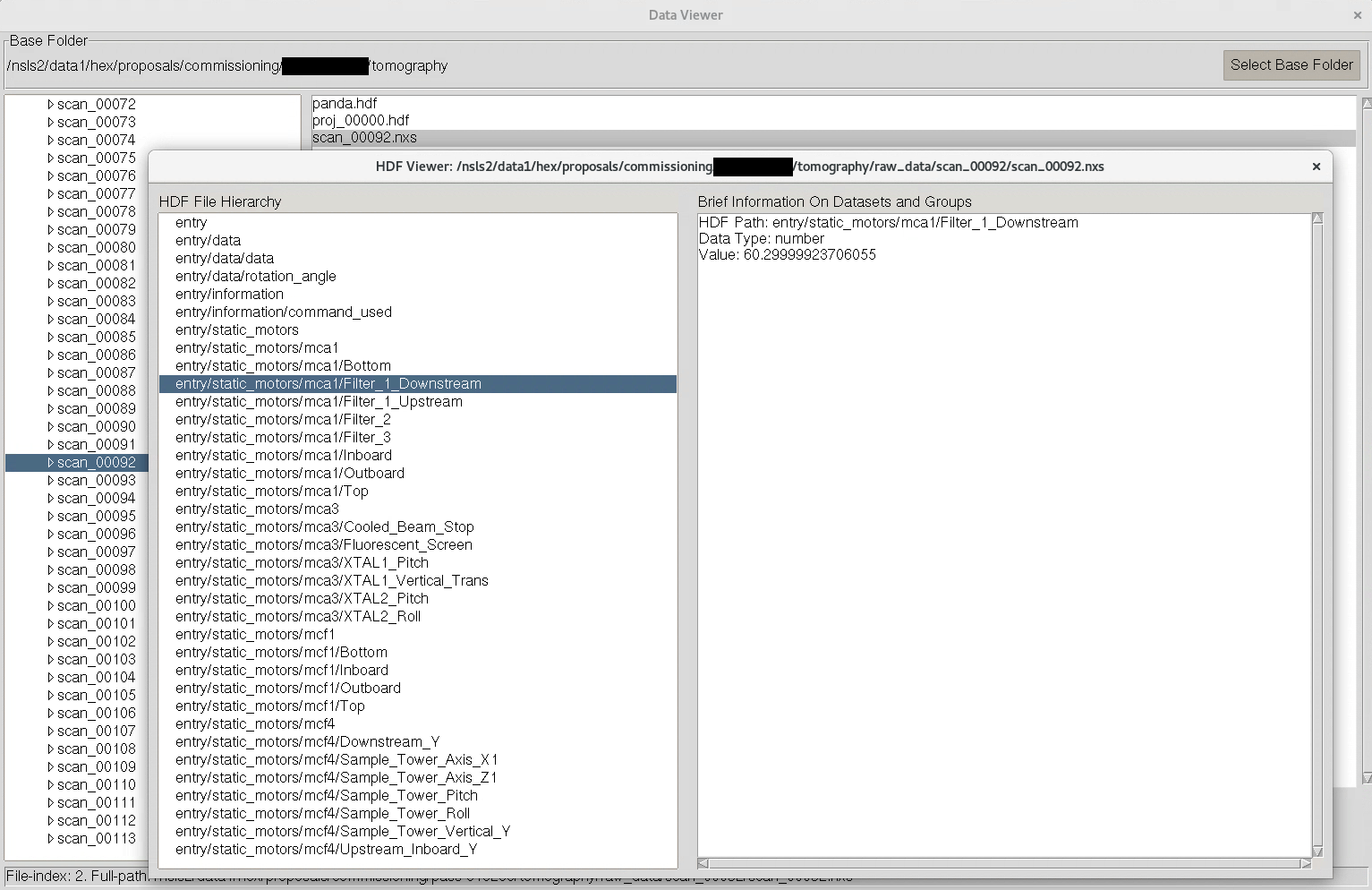Choose mca1/Filter_1_Upstream entry

[319, 402]
